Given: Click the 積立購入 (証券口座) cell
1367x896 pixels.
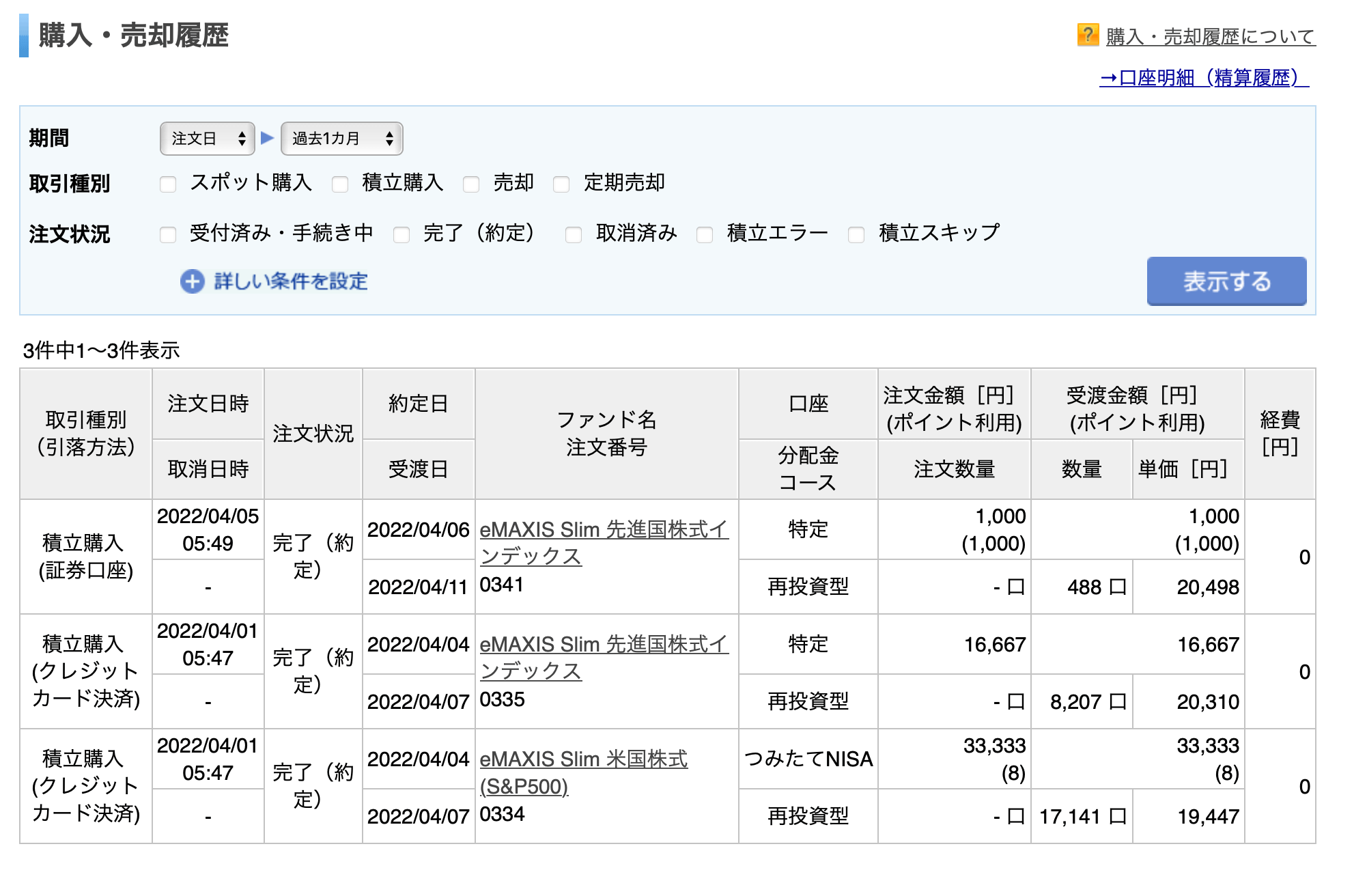Looking at the screenshot, I should (x=86, y=557).
